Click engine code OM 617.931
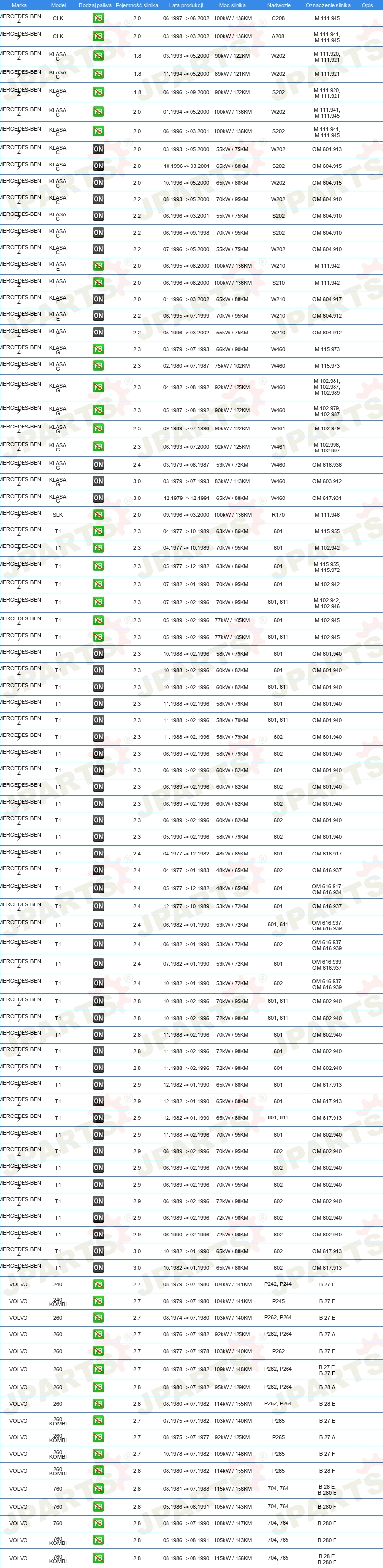The height and width of the screenshot is (1568, 383). (328, 498)
